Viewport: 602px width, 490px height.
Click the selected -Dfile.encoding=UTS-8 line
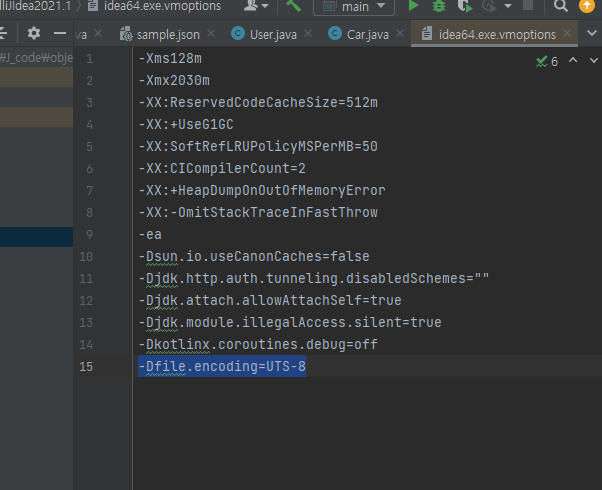click(x=222, y=366)
